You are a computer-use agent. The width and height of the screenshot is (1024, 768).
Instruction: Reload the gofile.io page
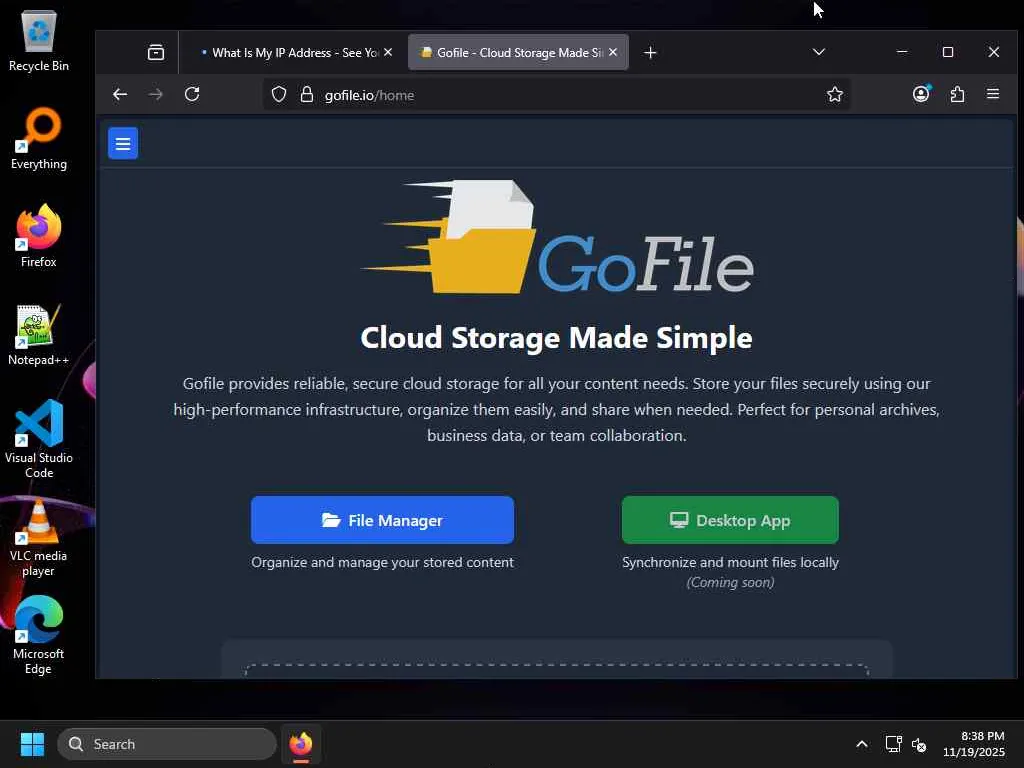192,95
